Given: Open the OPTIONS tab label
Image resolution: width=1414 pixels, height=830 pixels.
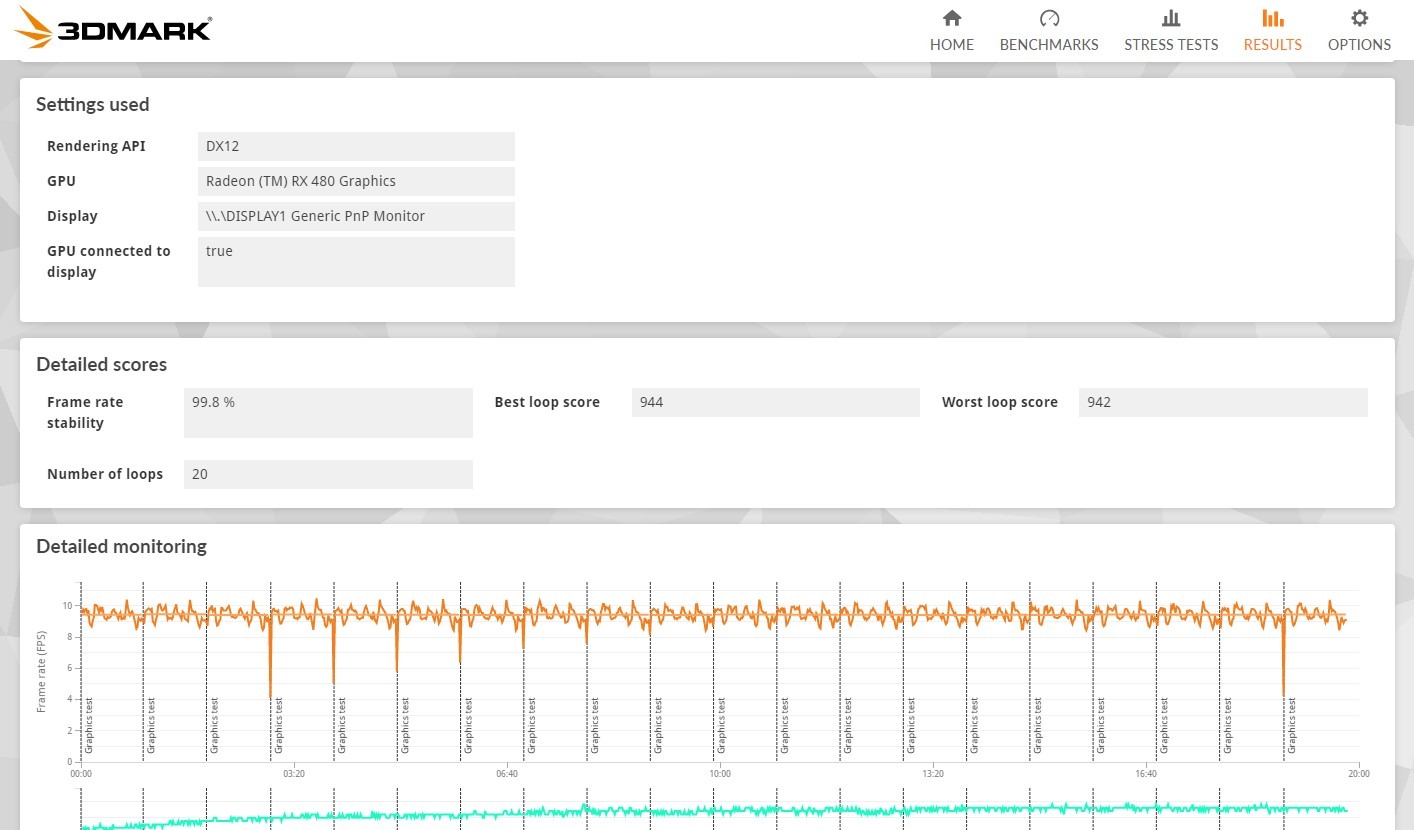Looking at the screenshot, I should (x=1359, y=45).
